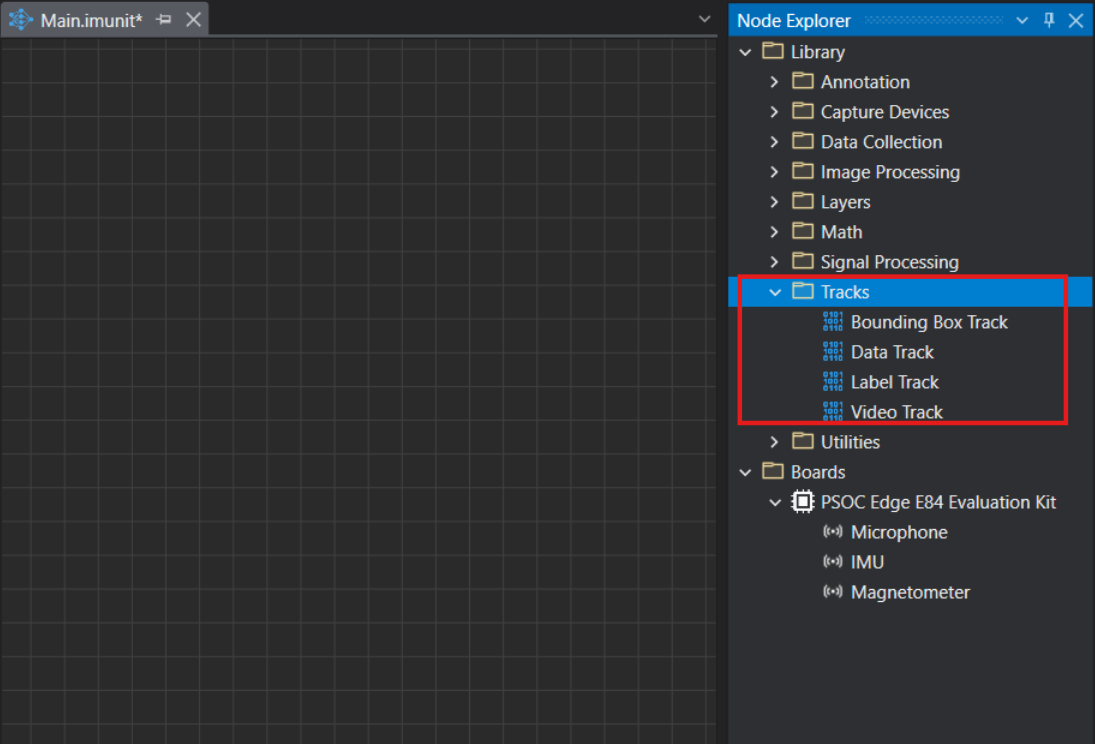The width and height of the screenshot is (1095, 744).
Task: Click the Magnetometer sensor icon
Action: coord(832,592)
